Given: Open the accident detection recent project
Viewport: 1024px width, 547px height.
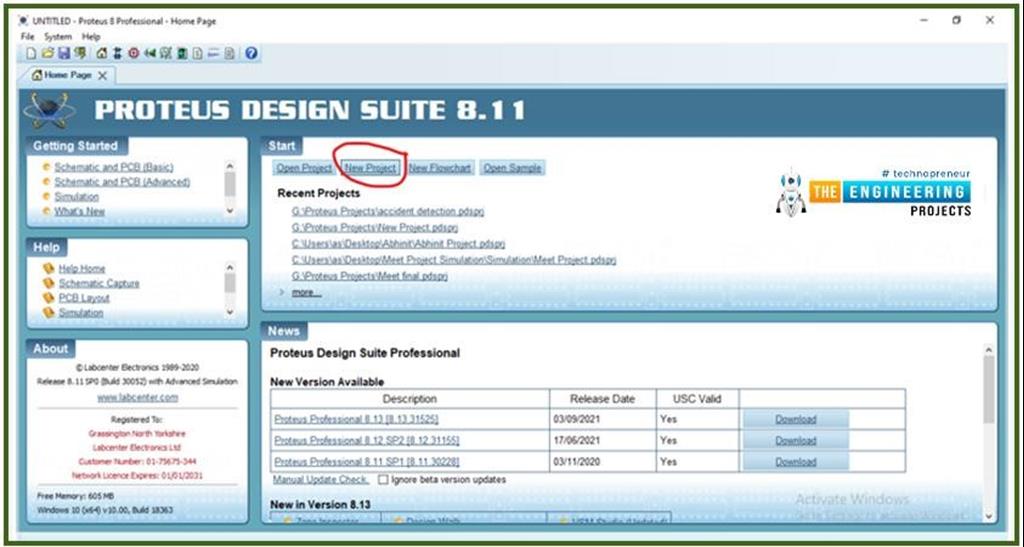Looking at the screenshot, I should pos(375,212).
